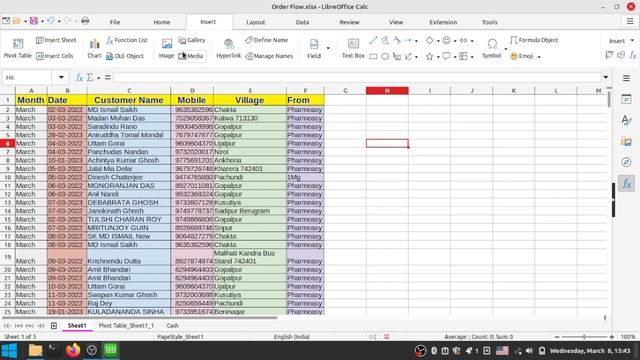This screenshot has height=360, width=640.
Task: Select the Line drawing tool
Action: (373, 40)
